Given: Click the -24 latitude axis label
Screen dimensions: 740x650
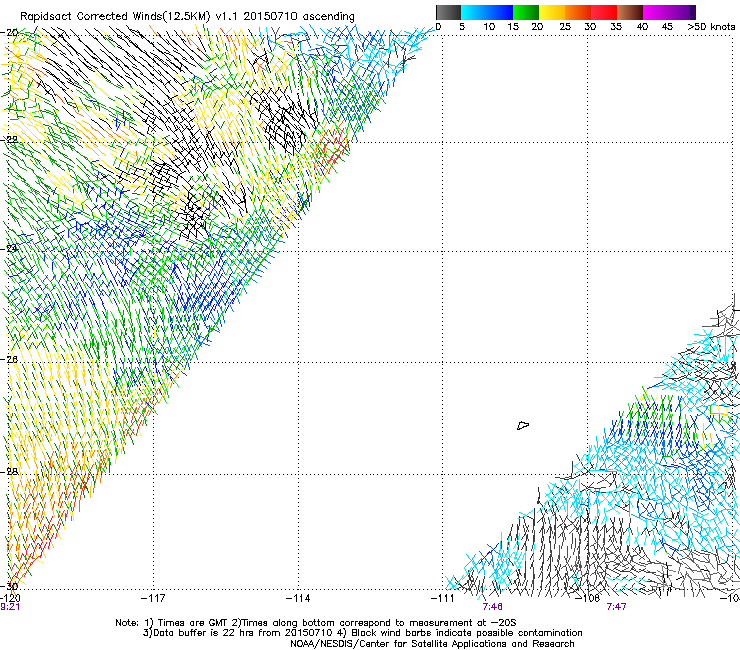Looking at the screenshot, I should 9,248.
